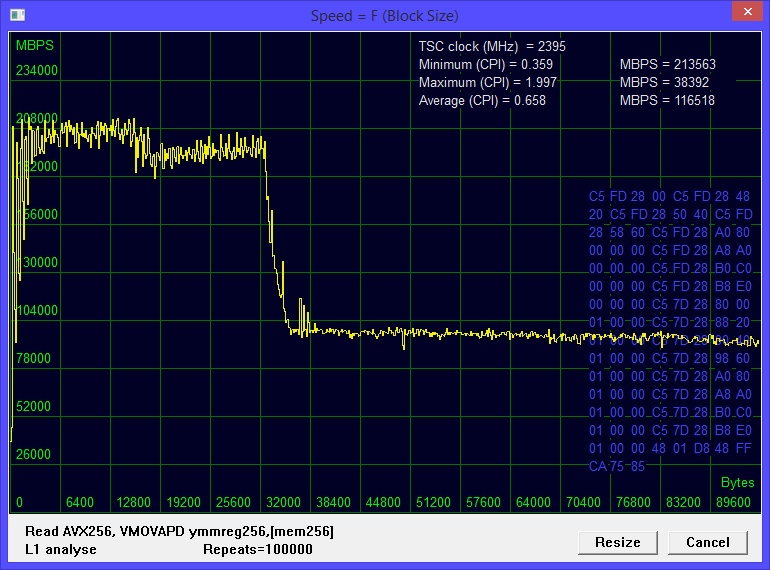Viewport: 770px width, 570px height.
Task: Click the 51200 x-axis label
Action: 433,503
